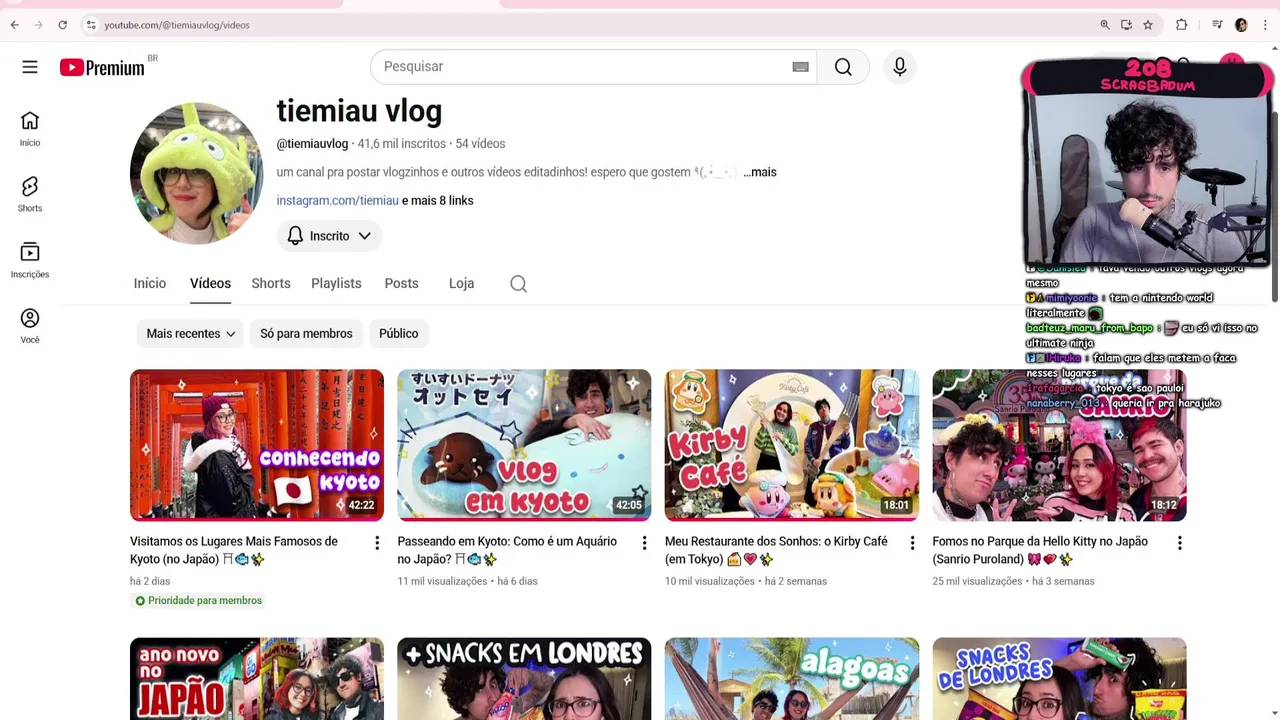The height and width of the screenshot is (720, 1280).
Task: Click browser forward arrow
Action: (x=38, y=25)
